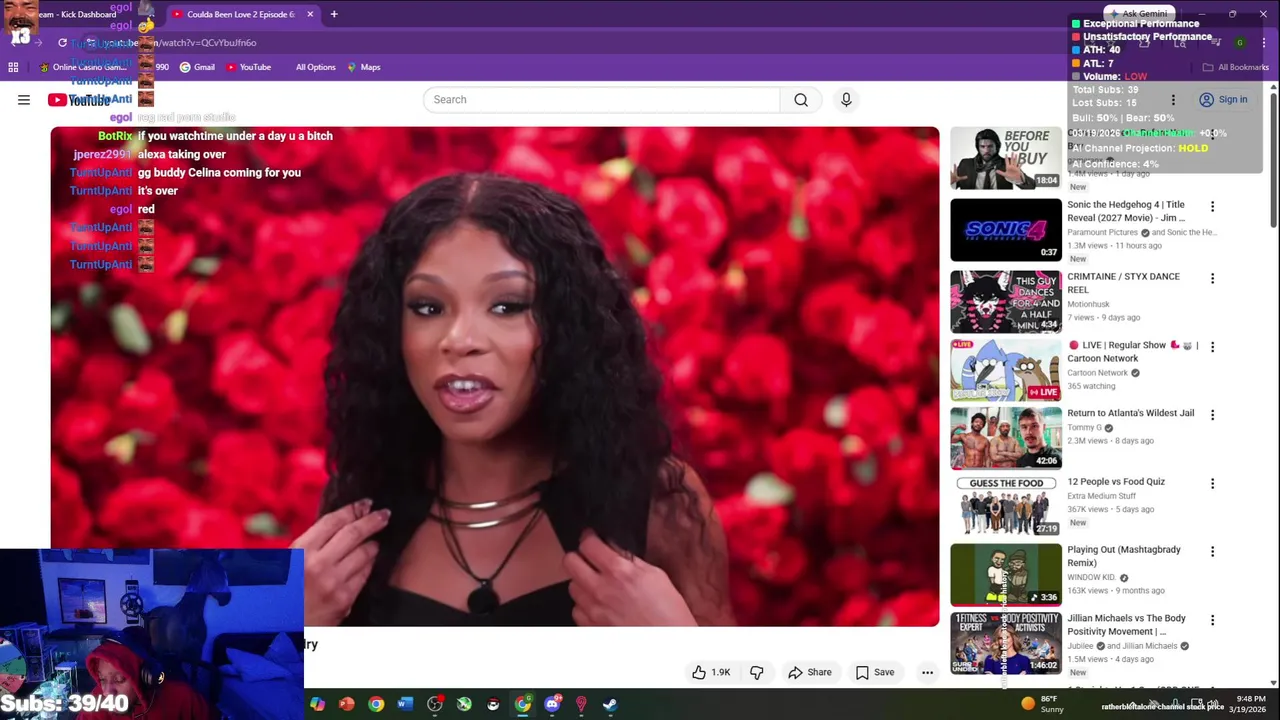Open the YouTube guide hamburger menu

[x=24, y=100]
